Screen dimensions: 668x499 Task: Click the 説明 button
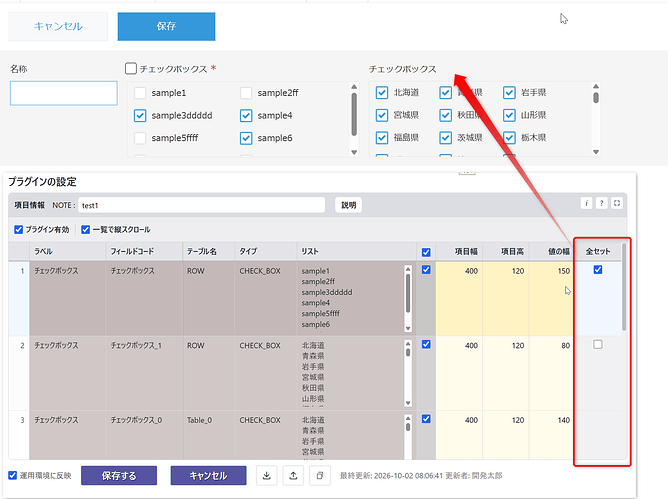pyautogui.click(x=348, y=205)
